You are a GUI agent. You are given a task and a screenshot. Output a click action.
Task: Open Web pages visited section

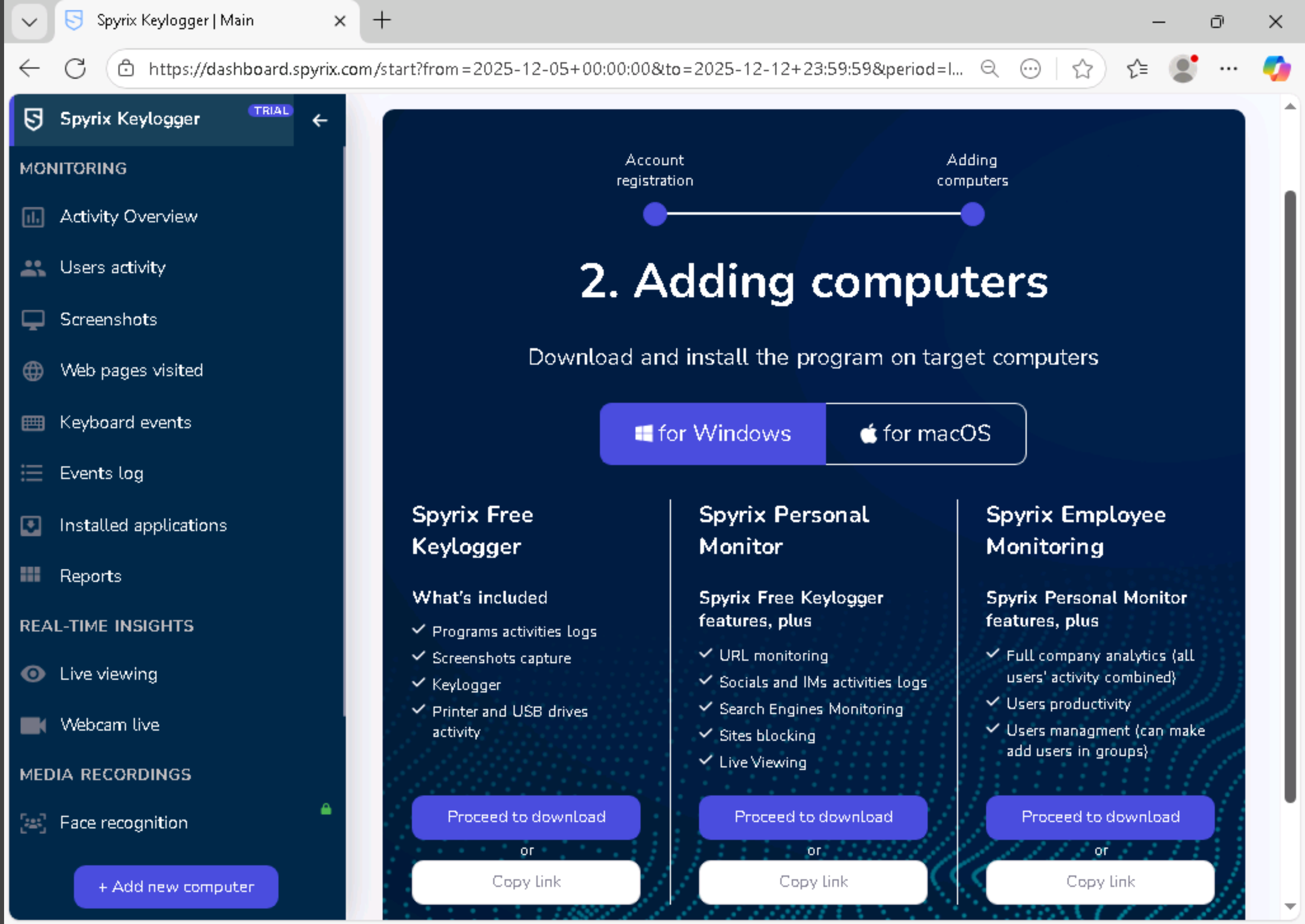132,371
